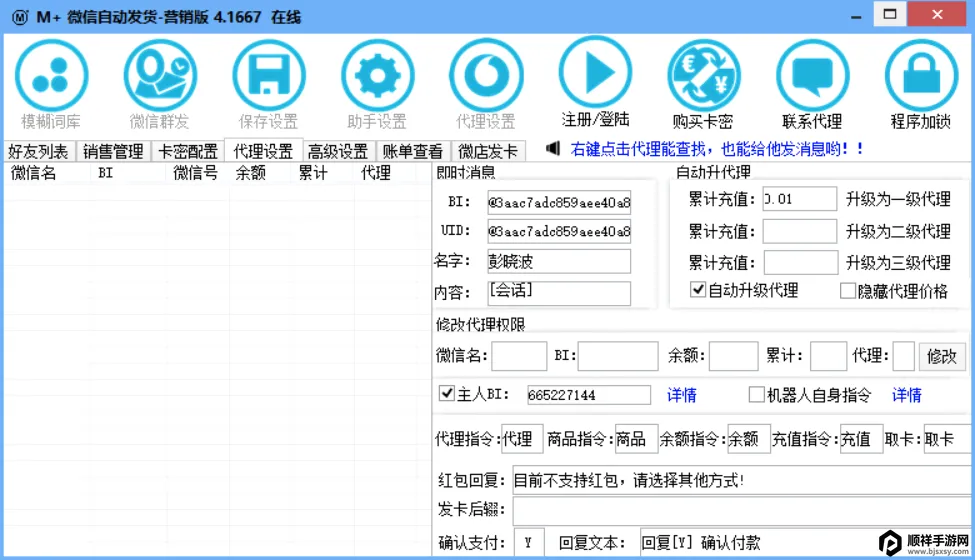Open the 代理设置 toolbar icon

tap(486, 75)
